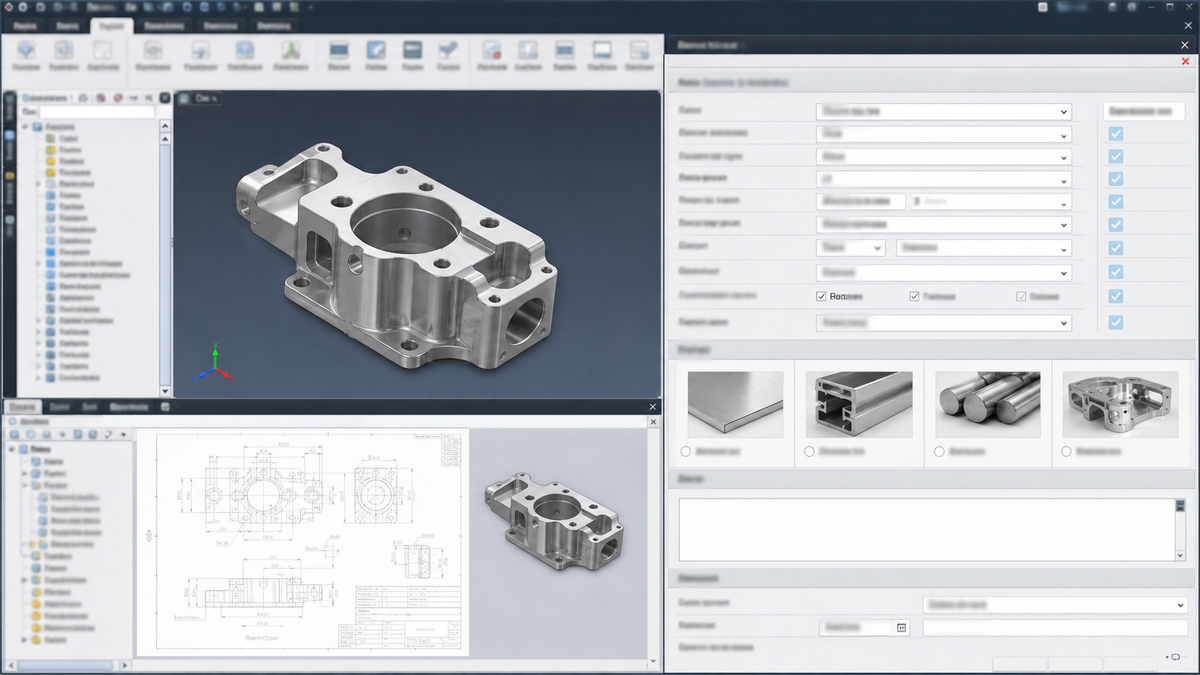1200x675 pixels.
Task: Click inside the large empty text area
Action: click(925, 529)
